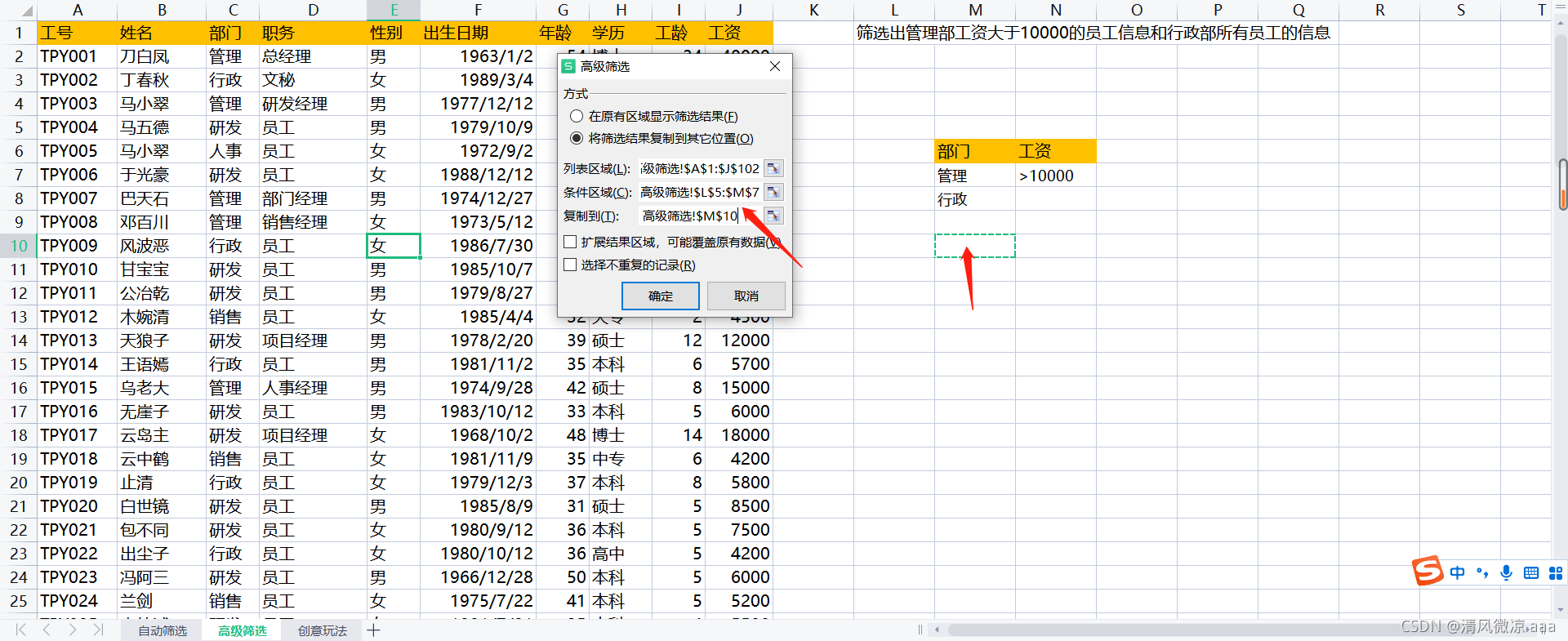This screenshot has height=641, width=1568.
Task: Click the Sogou input method S logo
Action: pyautogui.click(x=1428, y=571)
